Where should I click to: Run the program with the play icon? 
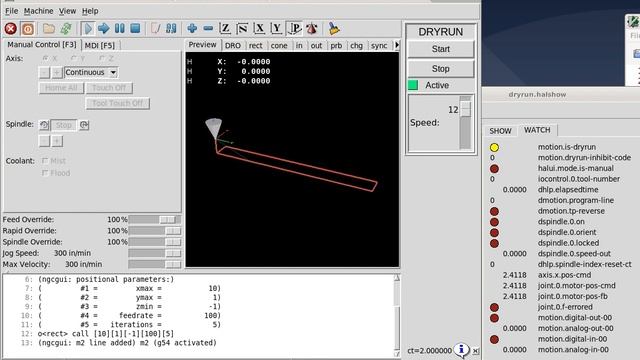(x=87, y=29)
